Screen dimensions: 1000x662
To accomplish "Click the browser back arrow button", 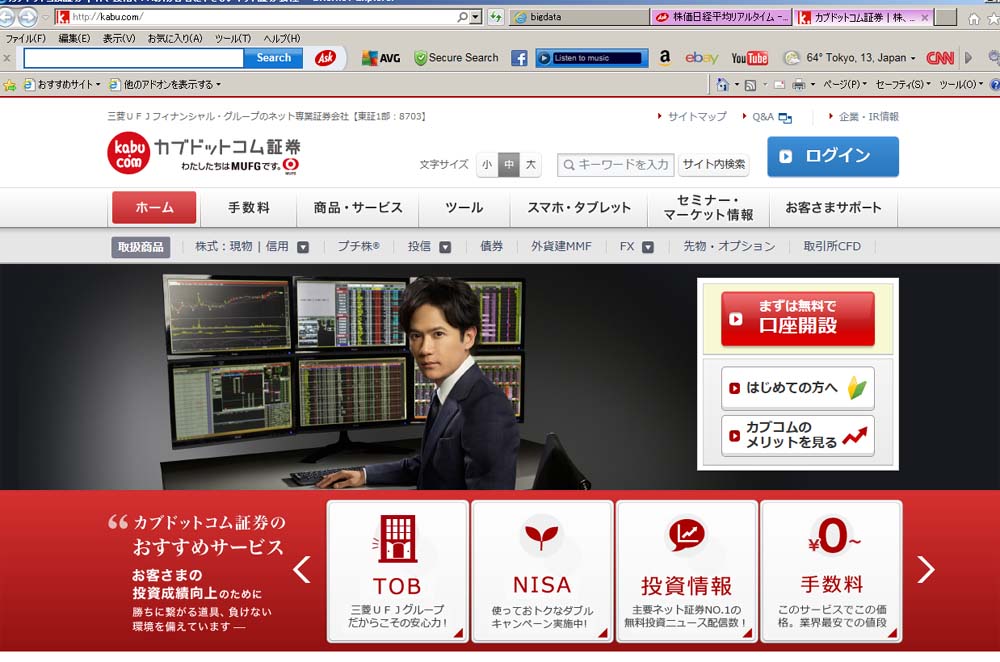I will click(6, 17).
